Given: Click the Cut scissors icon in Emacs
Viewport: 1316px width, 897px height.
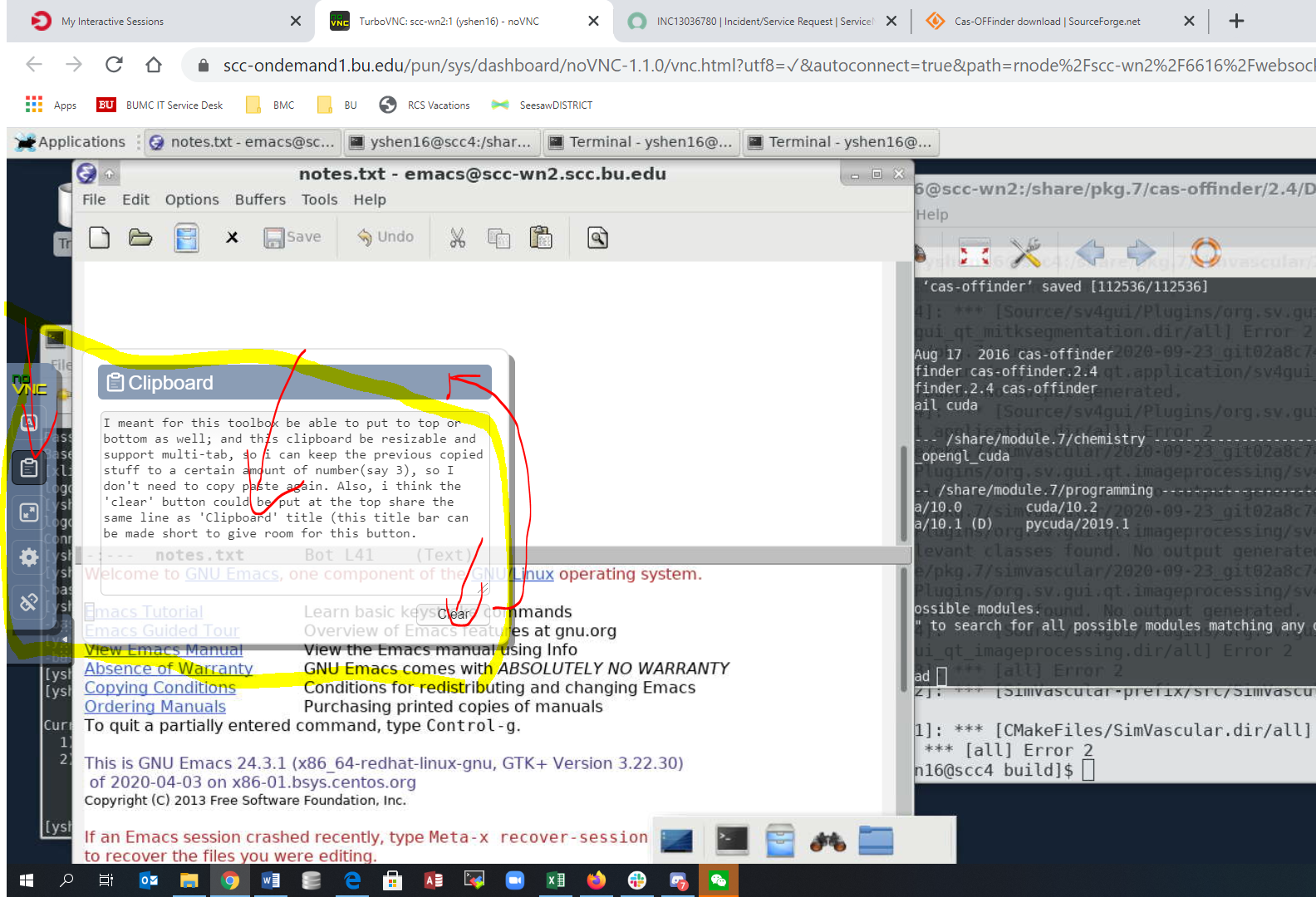Looking at the screenshot, I should [x=457, y=238].
